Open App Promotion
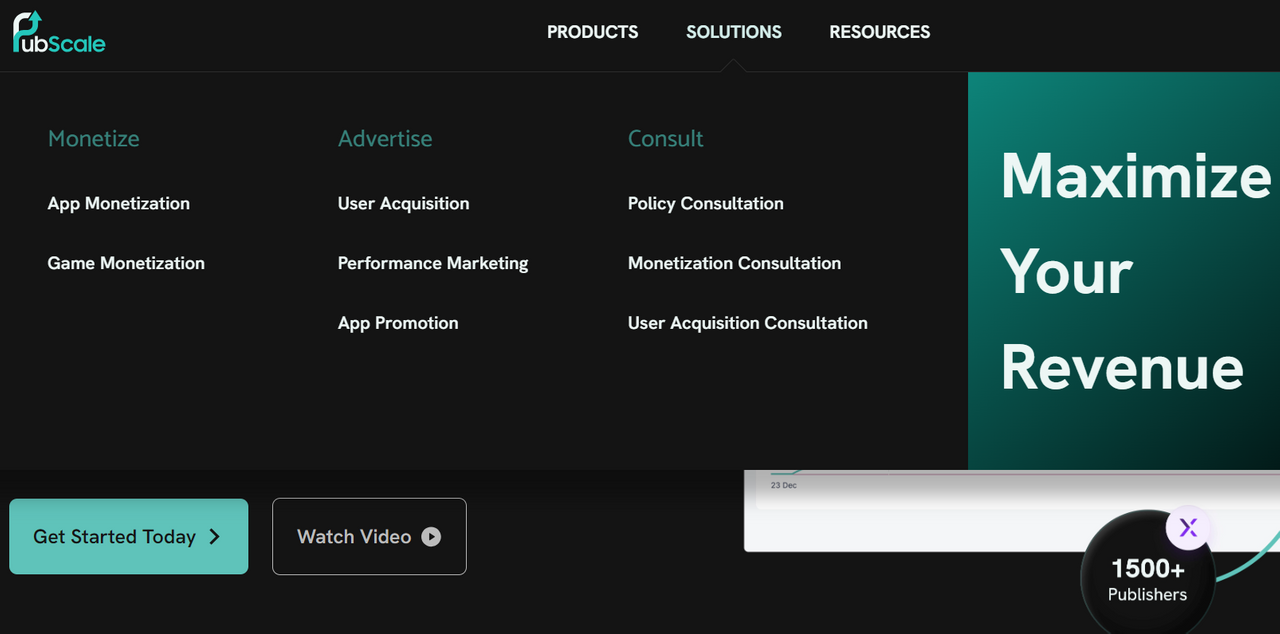 (398, 323)
